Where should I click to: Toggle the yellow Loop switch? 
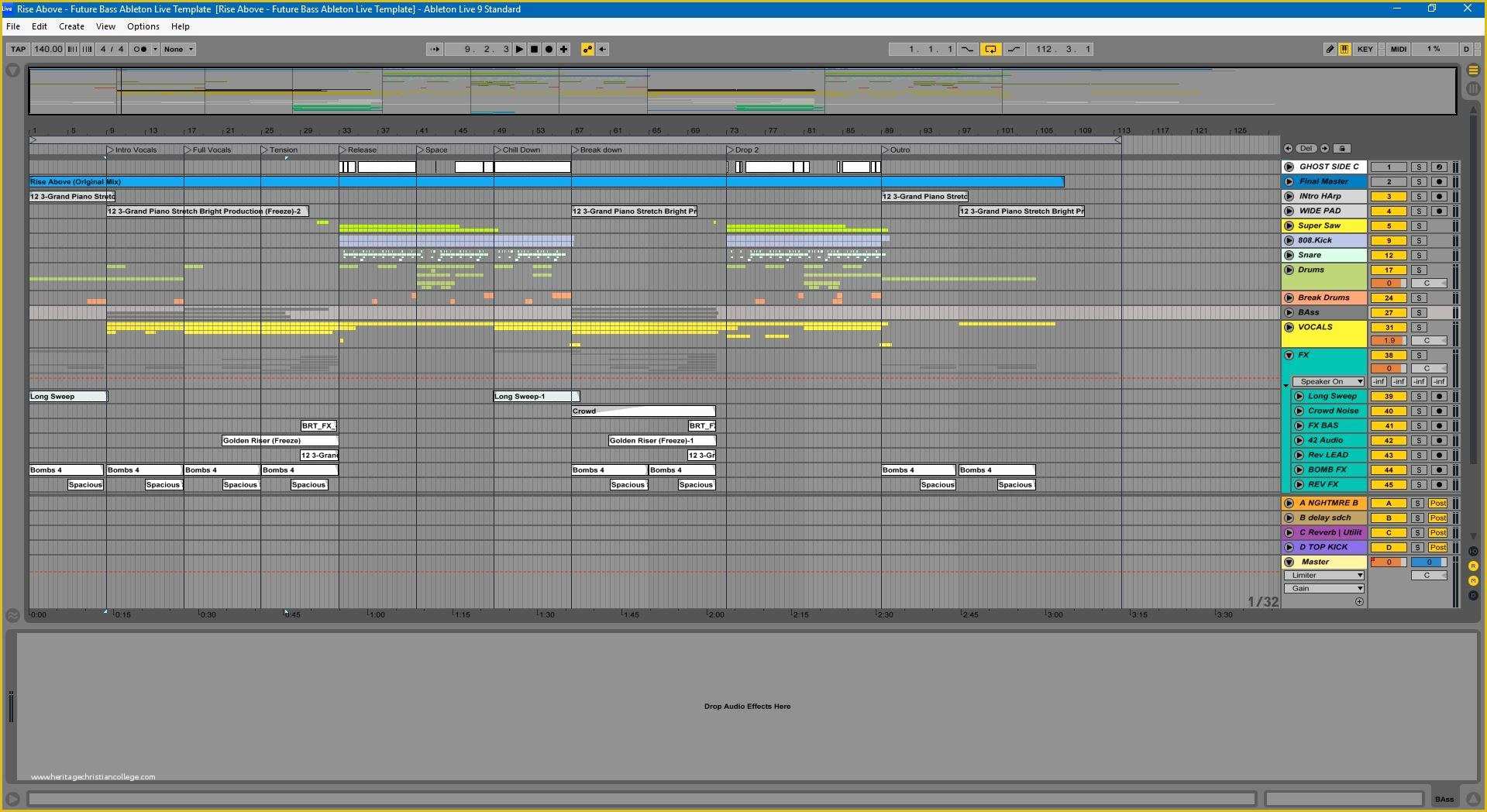click(x=990, y=49)
